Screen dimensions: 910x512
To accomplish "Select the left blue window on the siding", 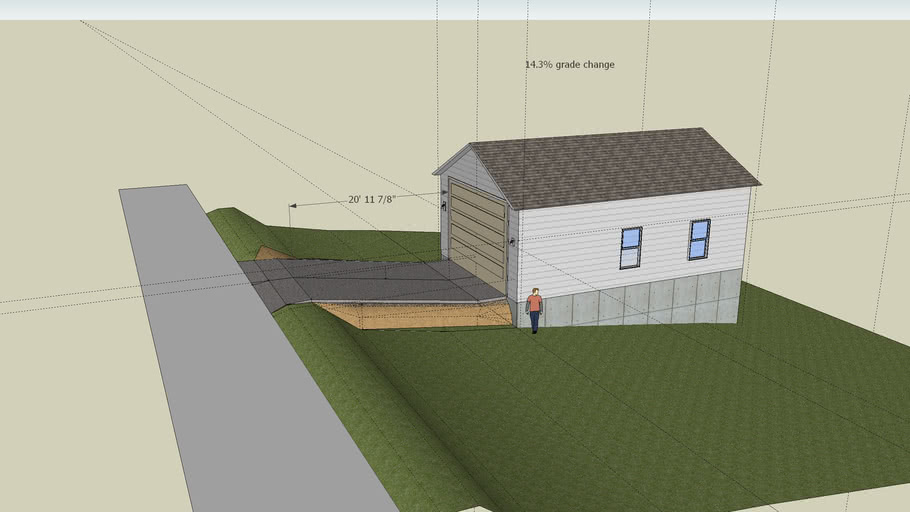I will 631,247.
